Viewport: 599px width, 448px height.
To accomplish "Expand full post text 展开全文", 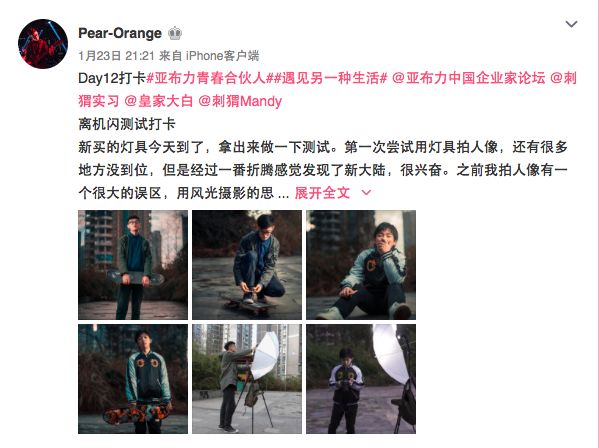I will coord(322,192).
